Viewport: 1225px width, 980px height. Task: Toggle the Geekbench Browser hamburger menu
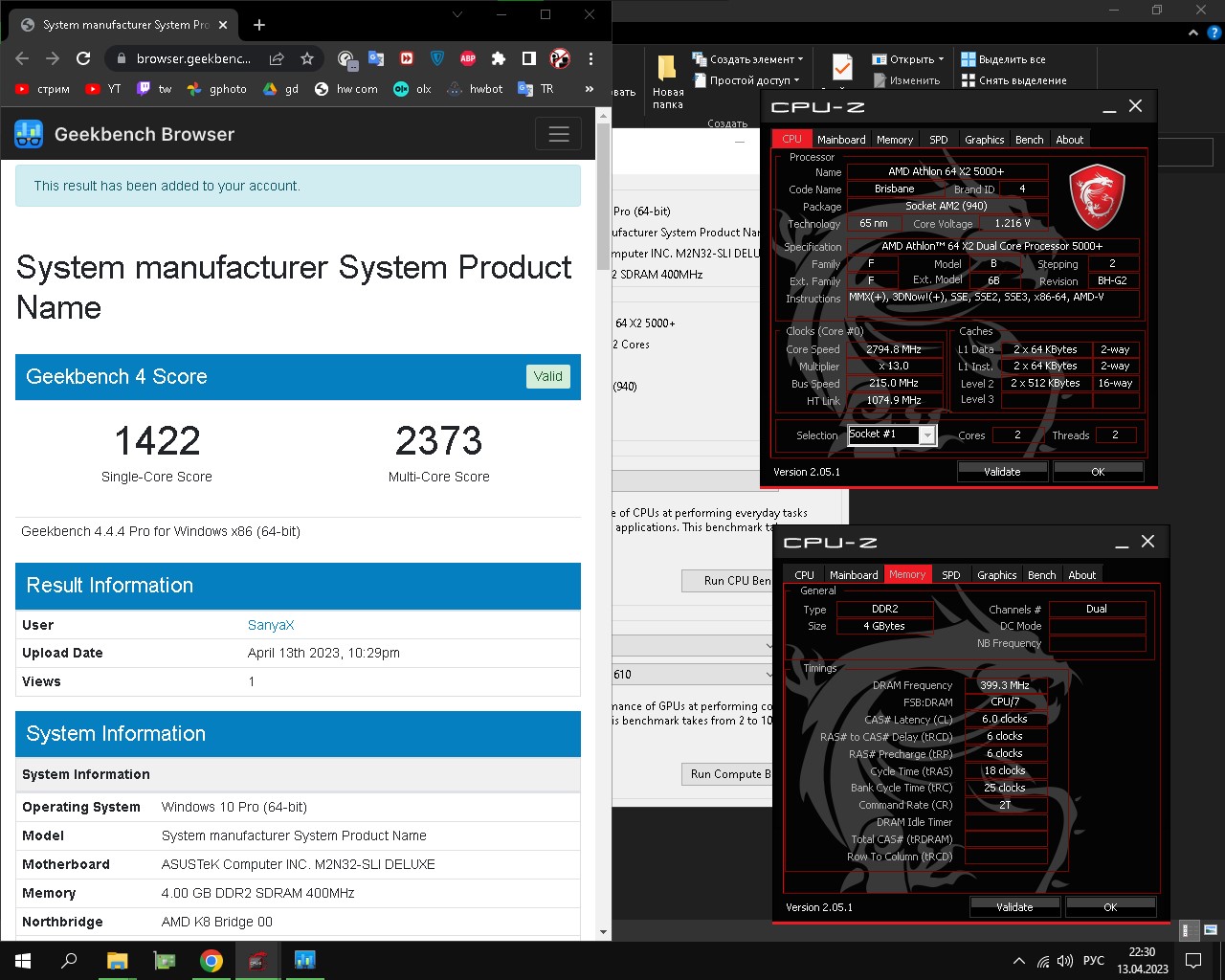tap(559, 134)
